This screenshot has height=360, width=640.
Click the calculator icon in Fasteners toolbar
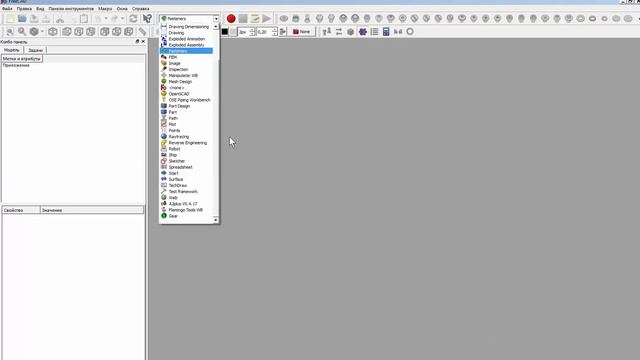point(386,31)
